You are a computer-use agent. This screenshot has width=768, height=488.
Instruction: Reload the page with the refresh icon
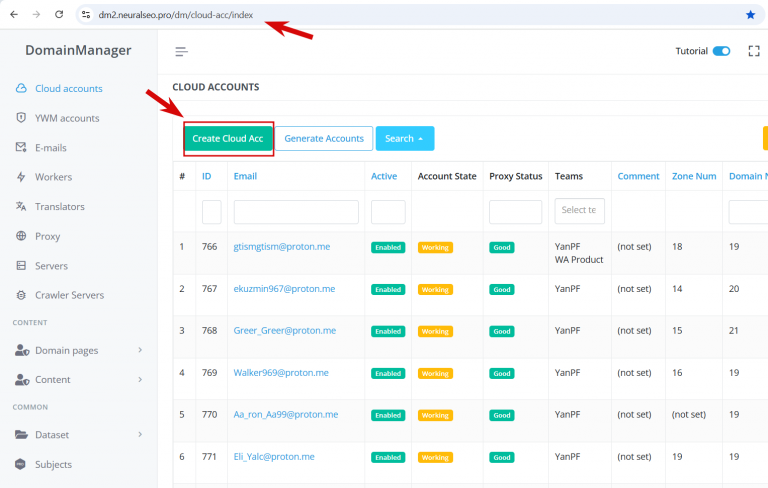pyautogui.click(x=59, y=15)
